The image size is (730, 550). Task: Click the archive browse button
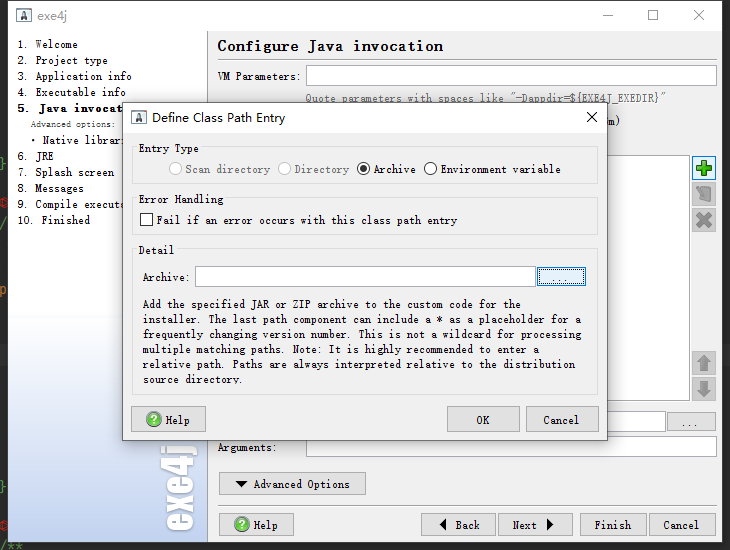(561, 277)
